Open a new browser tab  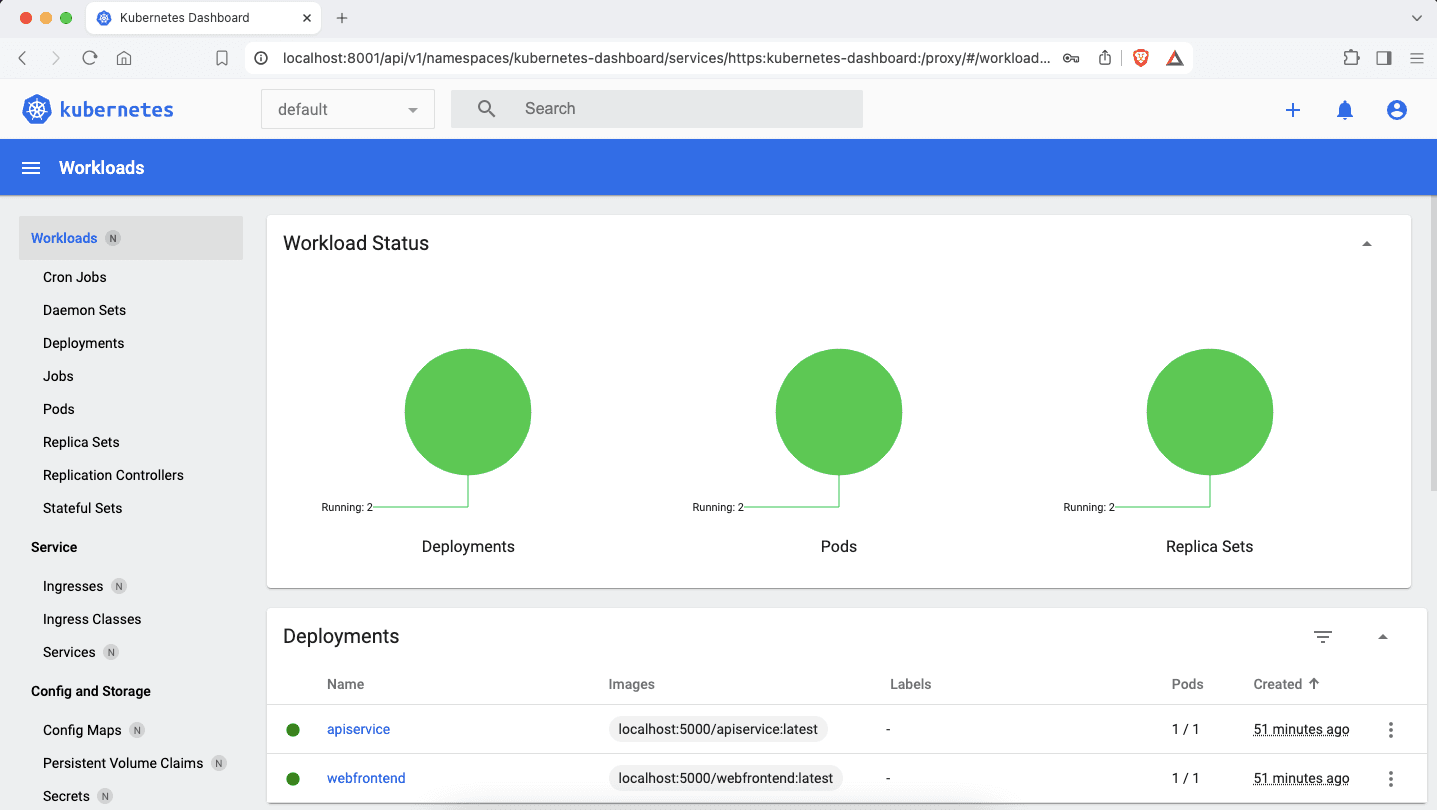pos(342,18)
